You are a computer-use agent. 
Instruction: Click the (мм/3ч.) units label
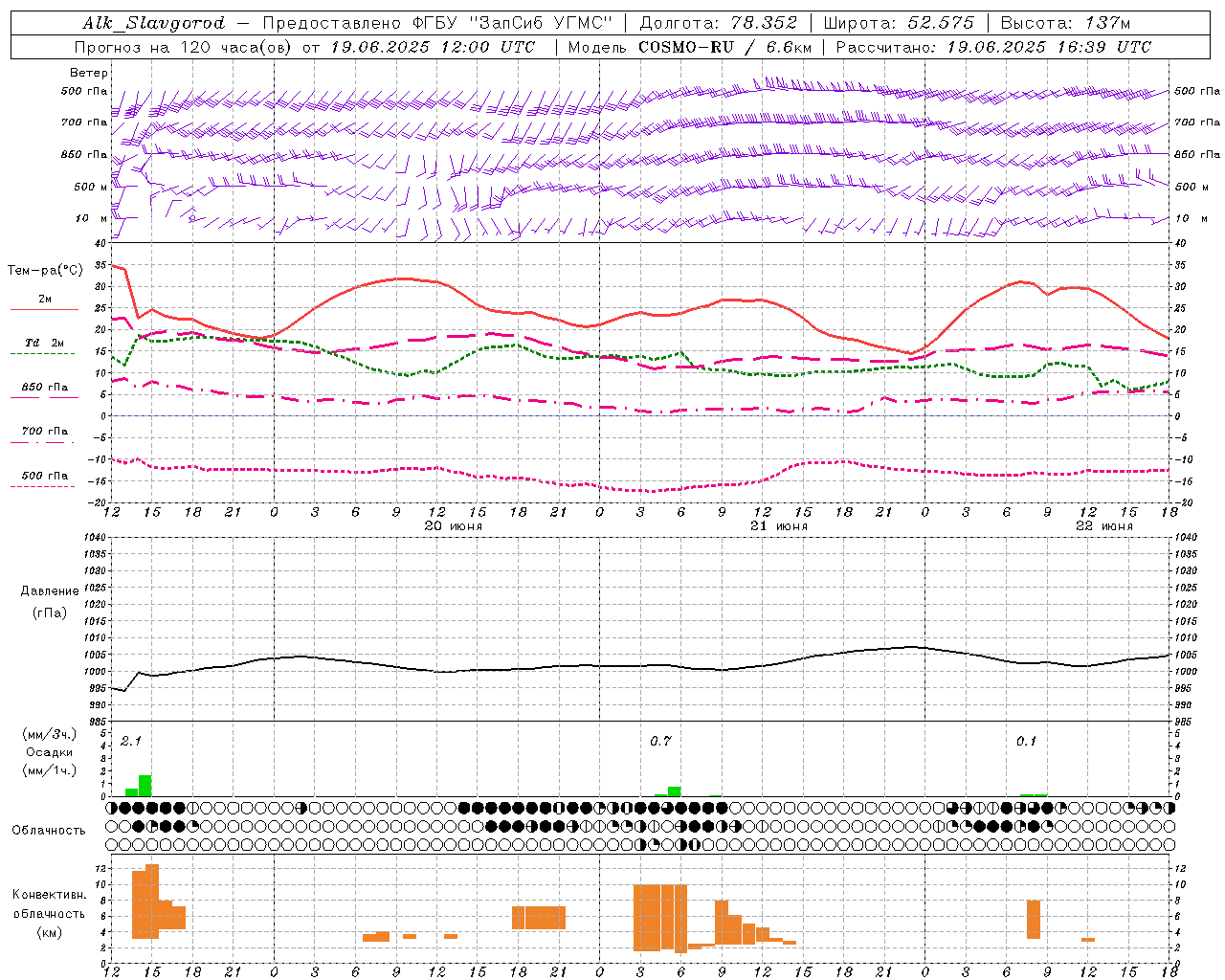tap(50, 734)
